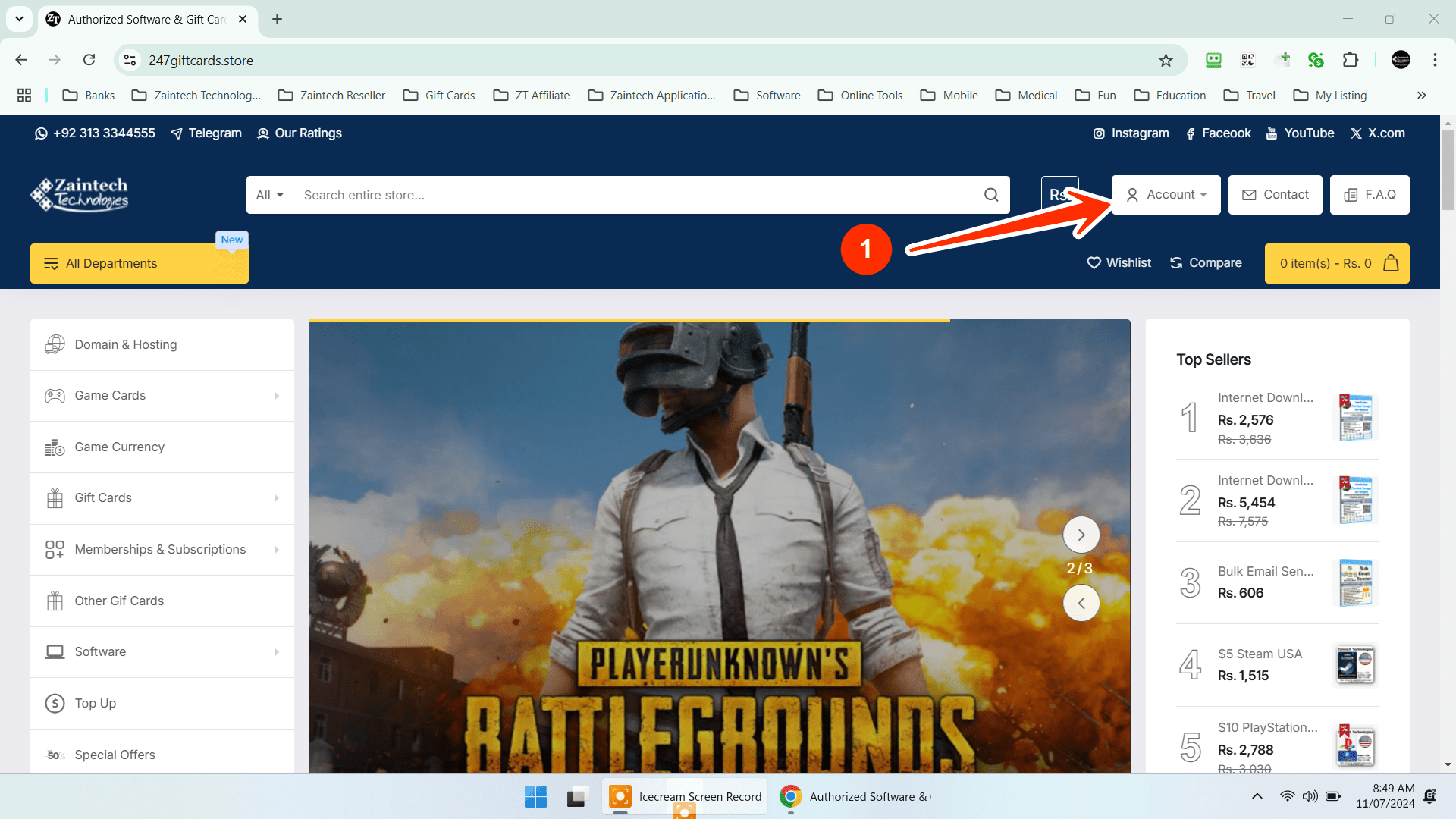Screen dimensions: 1456x819
Task: Open $5 Steam USA product thumbnail
Action: 1355,665
